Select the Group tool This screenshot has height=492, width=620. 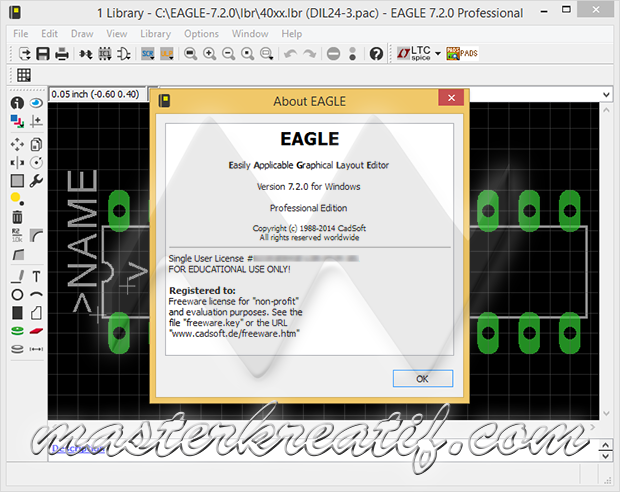pyautogui.click(x=17, y=181)
